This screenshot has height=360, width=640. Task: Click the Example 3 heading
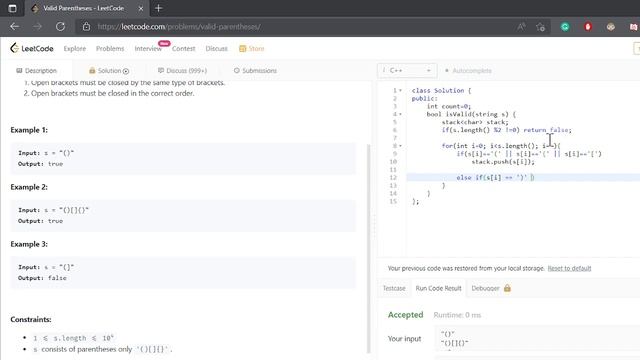tap(29, 244)
